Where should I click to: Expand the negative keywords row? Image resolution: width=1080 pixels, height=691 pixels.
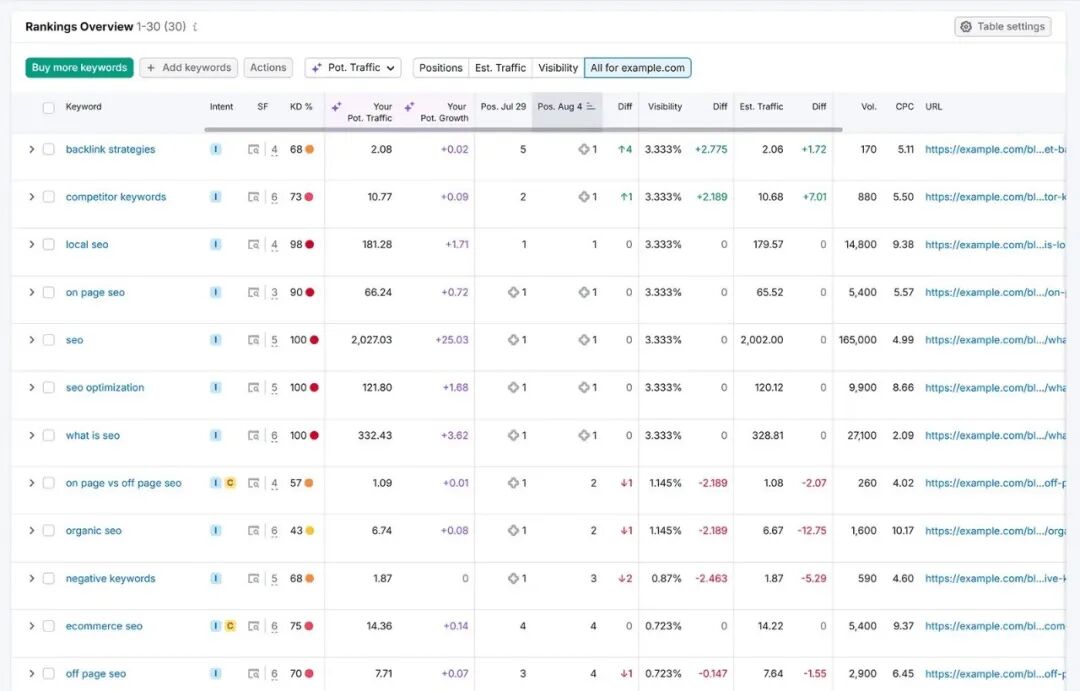(x=32, y=579)
